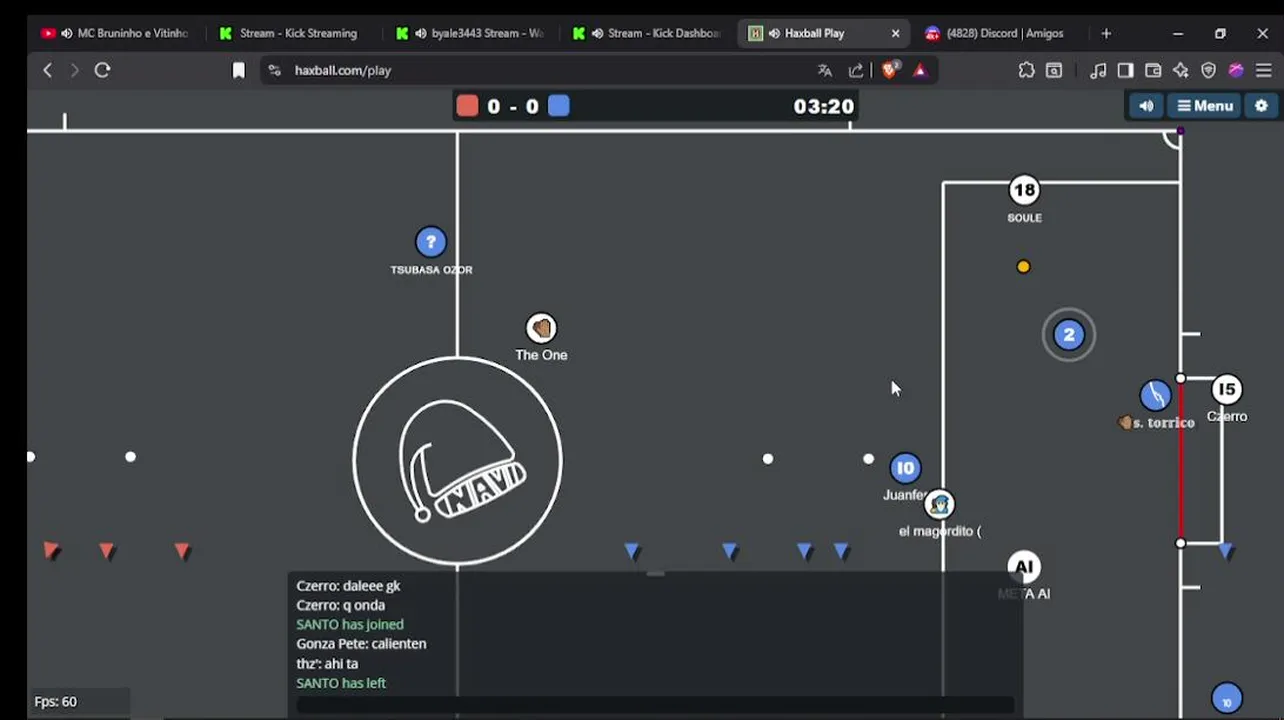1284x720 pixels.
Task: Click chat message Czerro: daleee gk
Action: click(x=348, y=586)
